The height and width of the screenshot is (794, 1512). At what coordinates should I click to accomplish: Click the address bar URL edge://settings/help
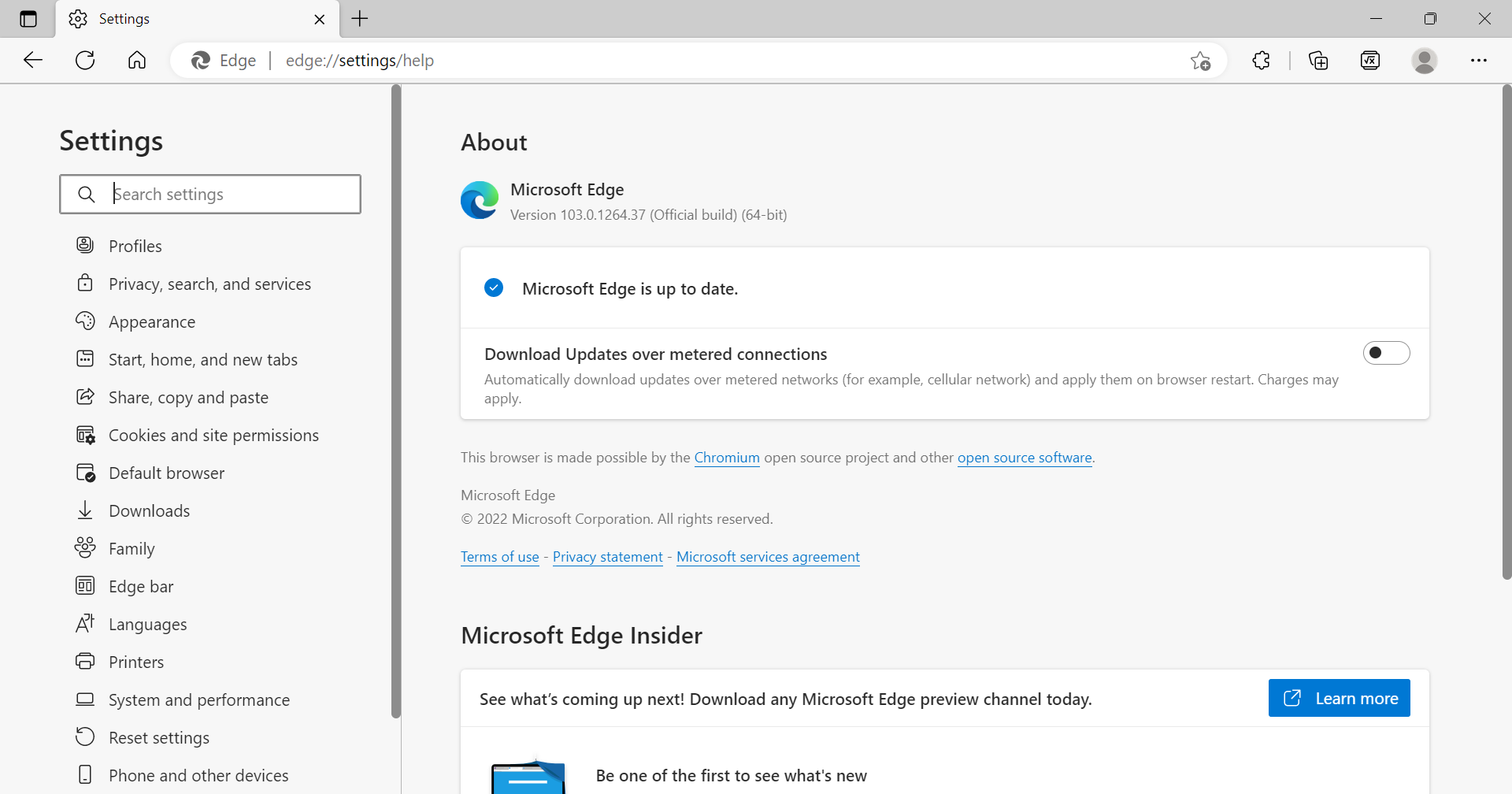pyautogui.click(x=360, y=61)
